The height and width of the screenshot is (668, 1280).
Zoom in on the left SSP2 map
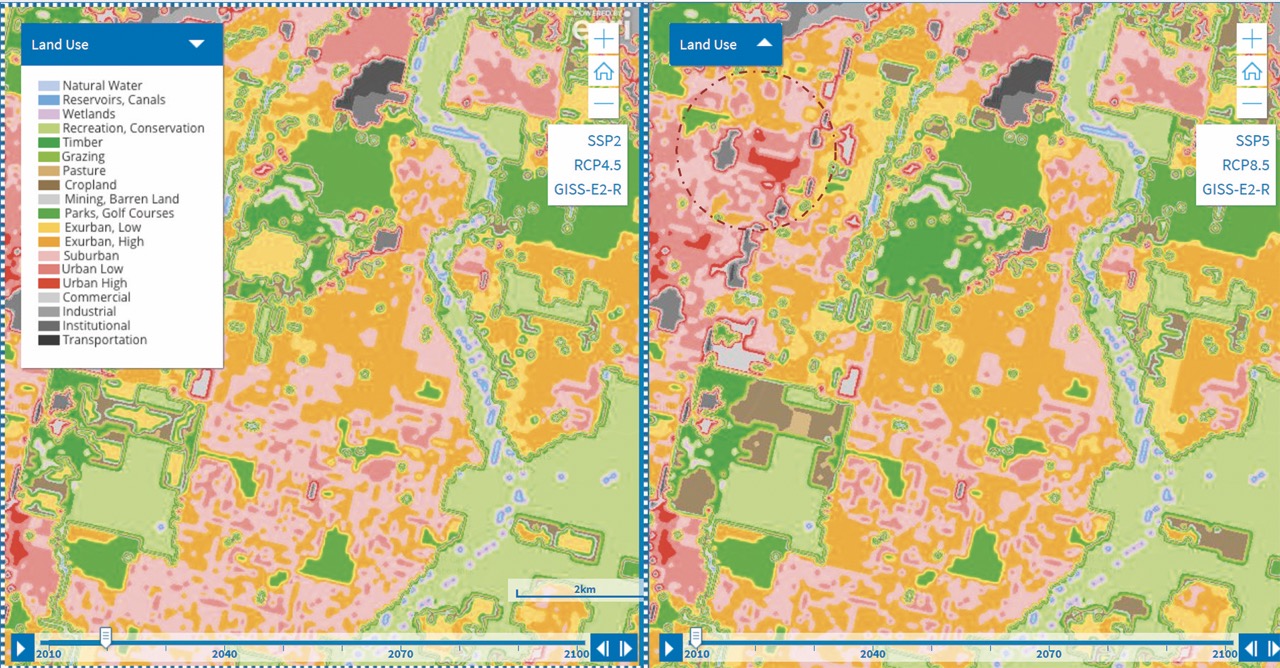[603, 39]
